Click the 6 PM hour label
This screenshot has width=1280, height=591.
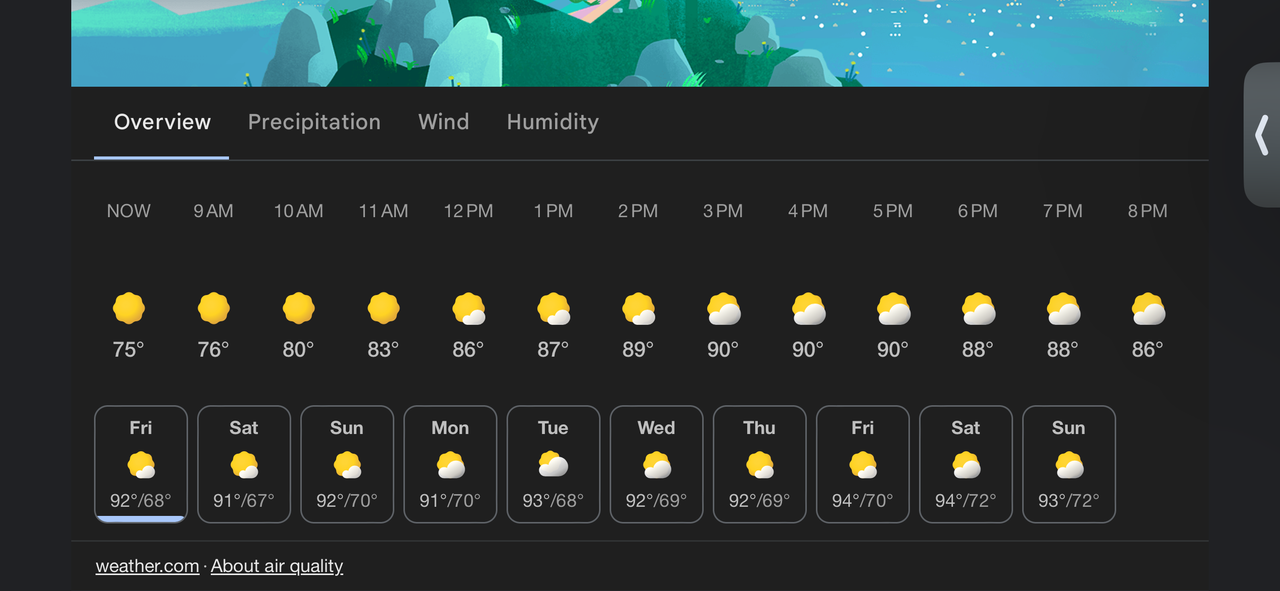click(x=978, y=211)
